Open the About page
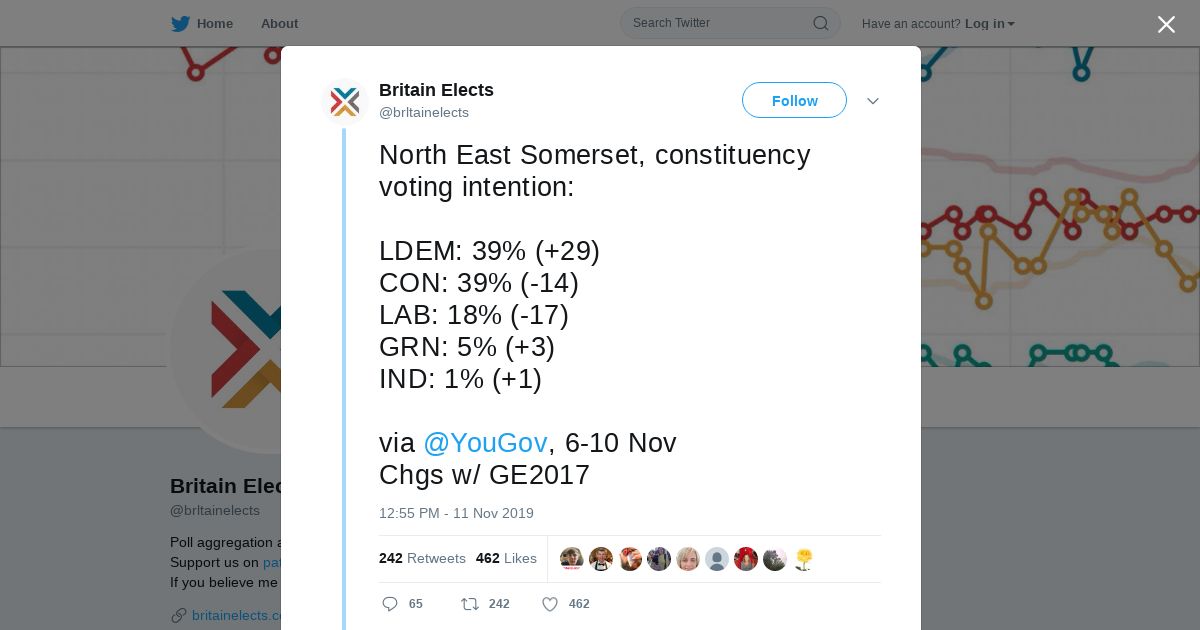 tap(279, 24)
